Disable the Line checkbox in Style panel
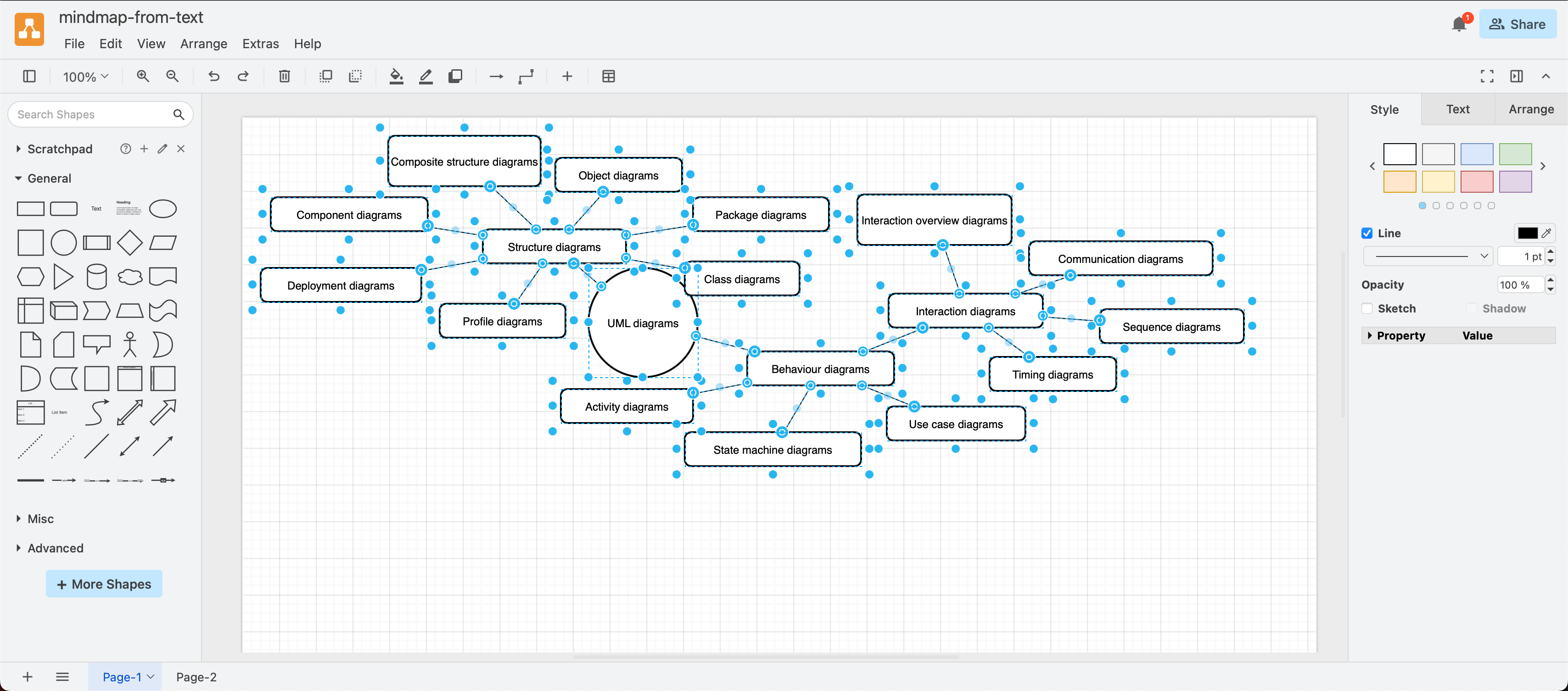 coord(1366,233)
